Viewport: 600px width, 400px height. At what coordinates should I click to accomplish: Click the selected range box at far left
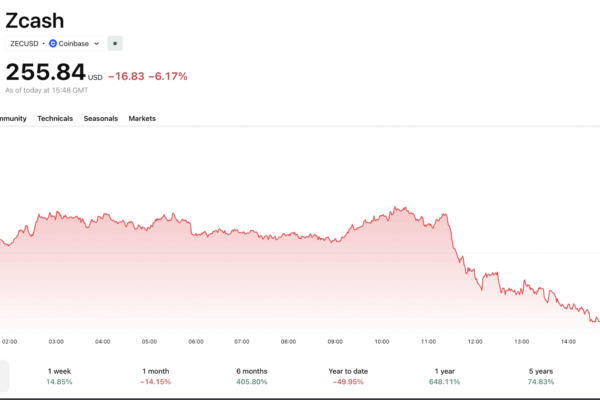[4, 376]
